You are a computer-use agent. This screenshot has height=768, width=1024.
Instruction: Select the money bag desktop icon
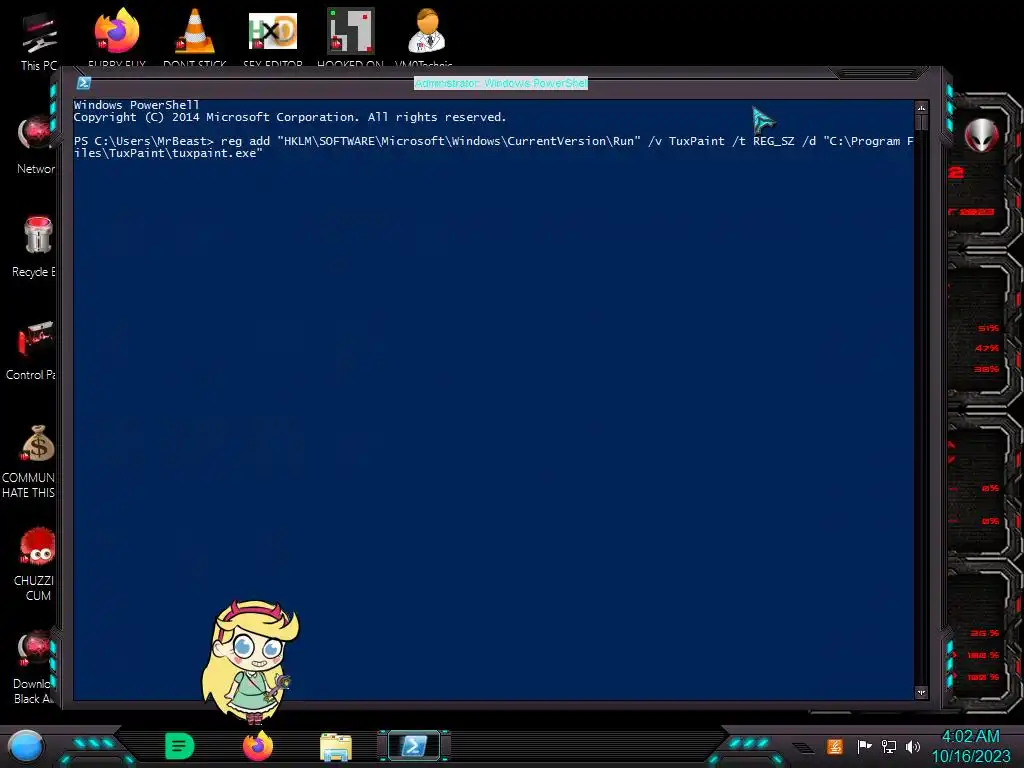[x=38, y=444]
